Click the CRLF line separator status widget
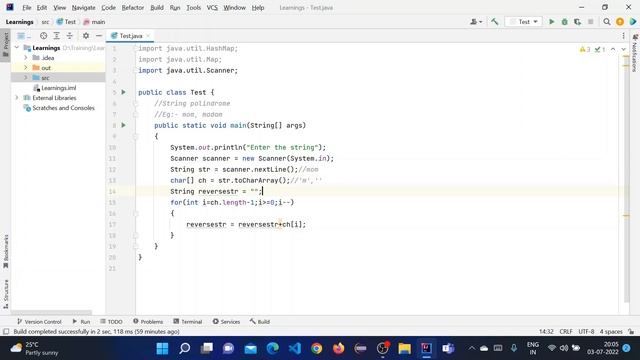Screen dimensions: 640x360 coord(566,331)
